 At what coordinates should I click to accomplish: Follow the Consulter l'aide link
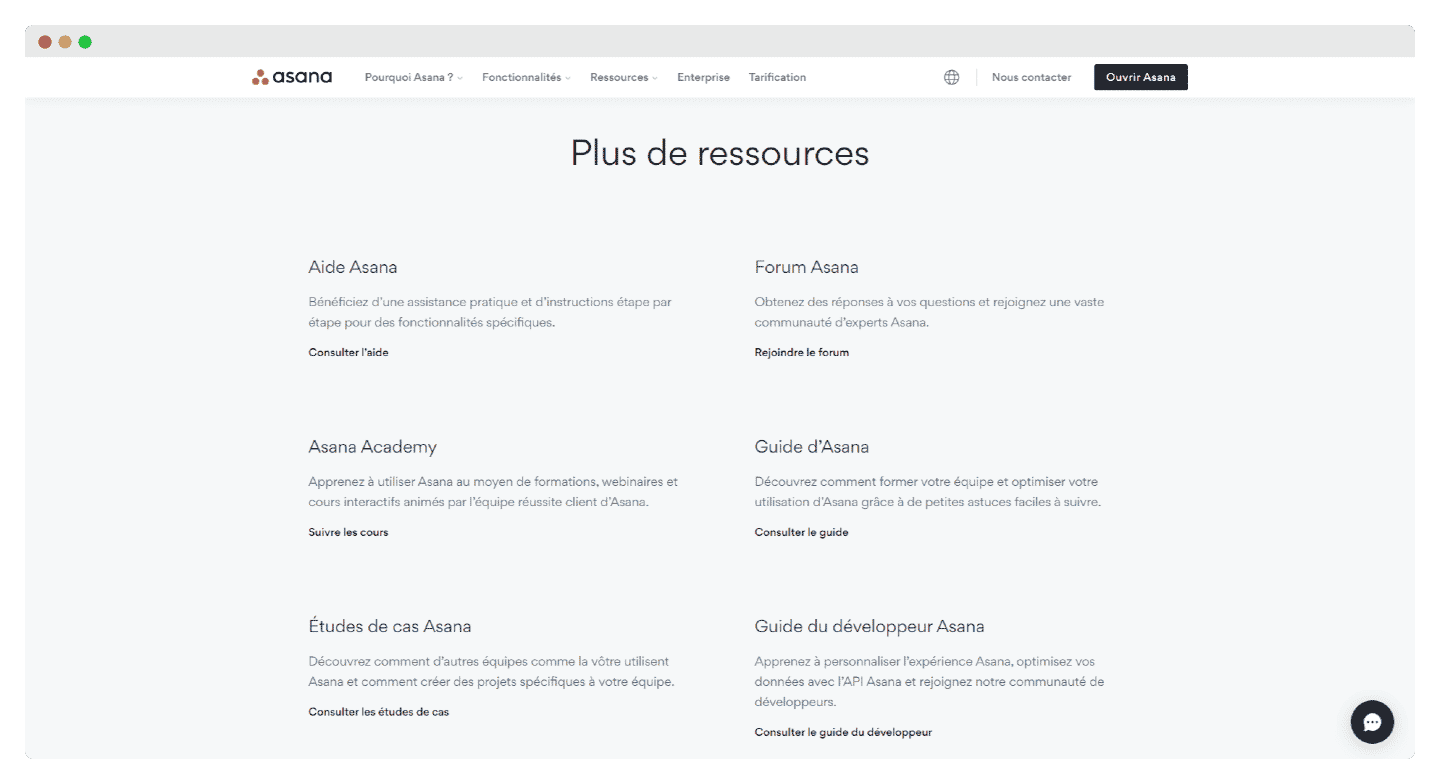pyautogui.click(x=348, y=352)
